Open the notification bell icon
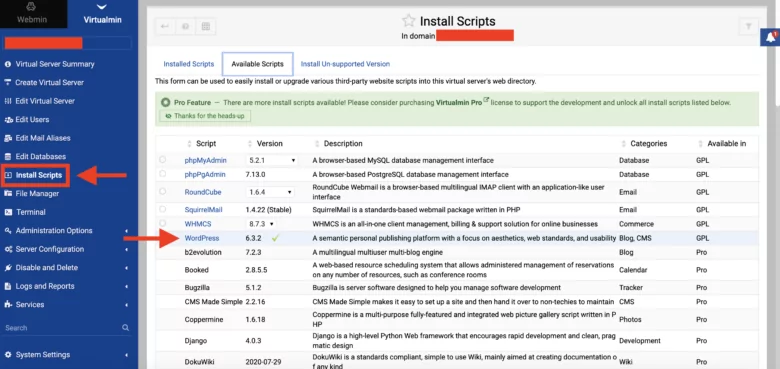780x369 pixels. pyautogui.click(x=770, y=37)
